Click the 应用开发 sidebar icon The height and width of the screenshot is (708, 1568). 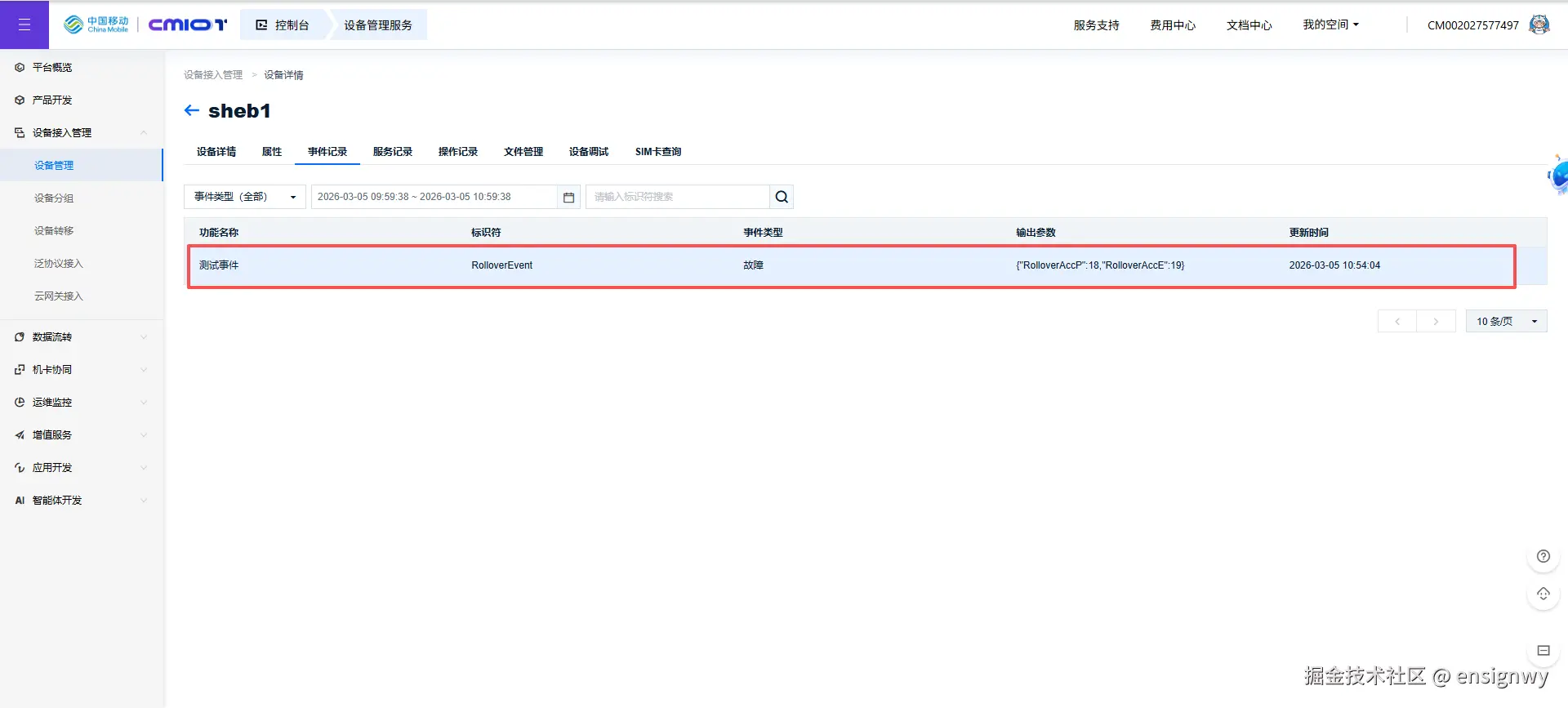pyautogui.click(x=20, y=467)
